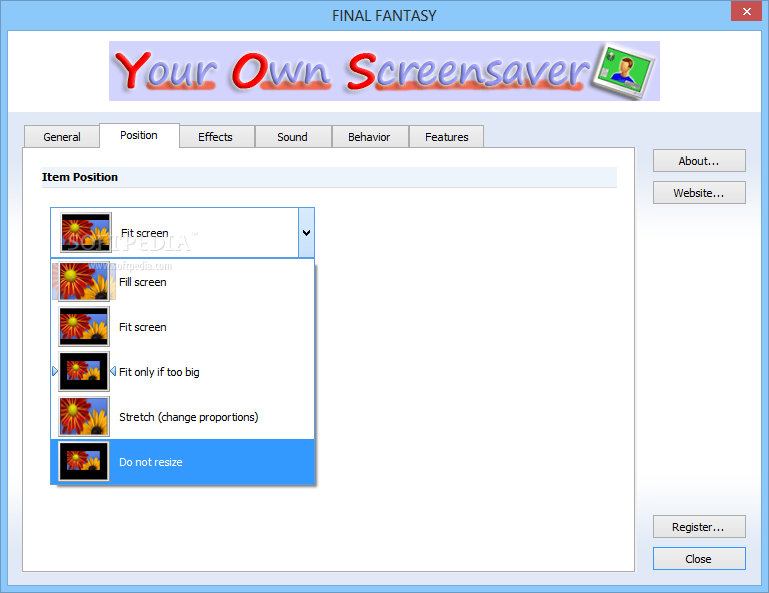
Task: Pick Fit only if too big text
Action: [159, 372]
